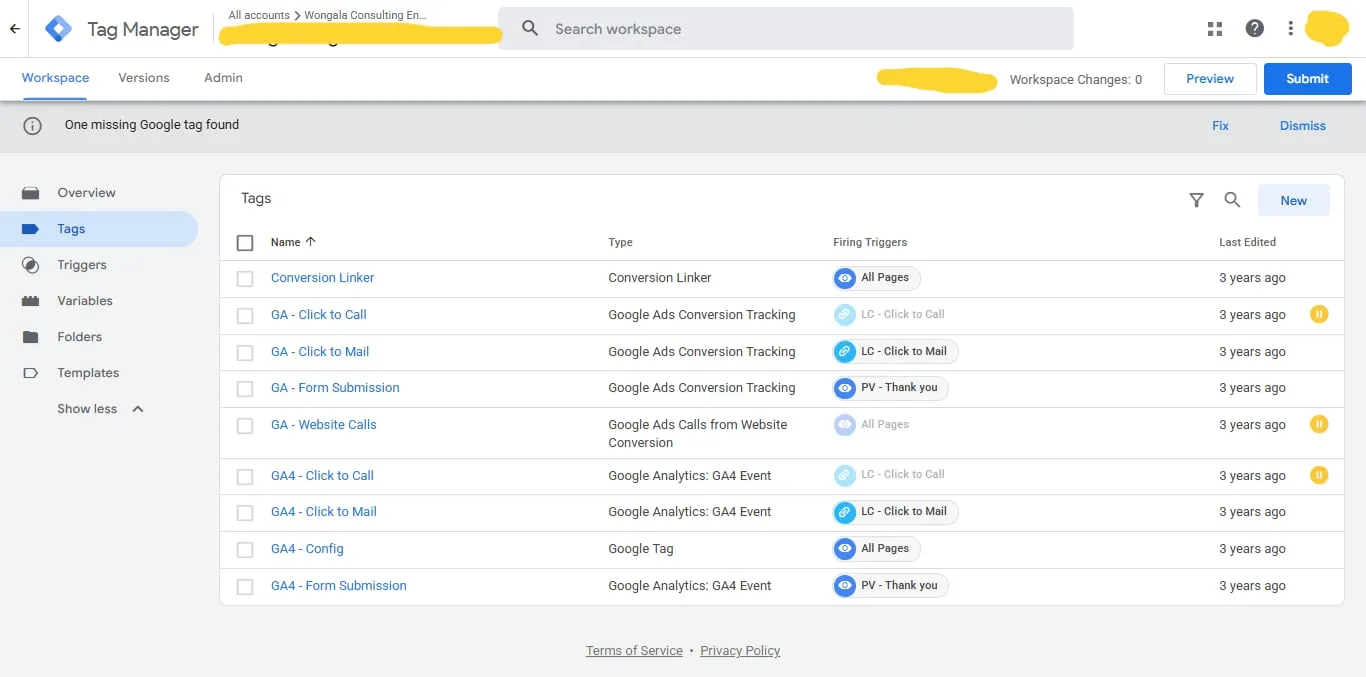Viewport: 1366px width, 677px height.
Task: Open the GA - Website Calls tag
Action: (x=323, y=425)
